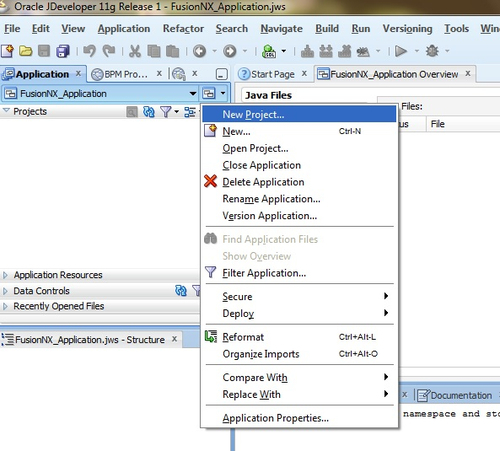Open the FusionNX_Application selector dropdown

193,94
